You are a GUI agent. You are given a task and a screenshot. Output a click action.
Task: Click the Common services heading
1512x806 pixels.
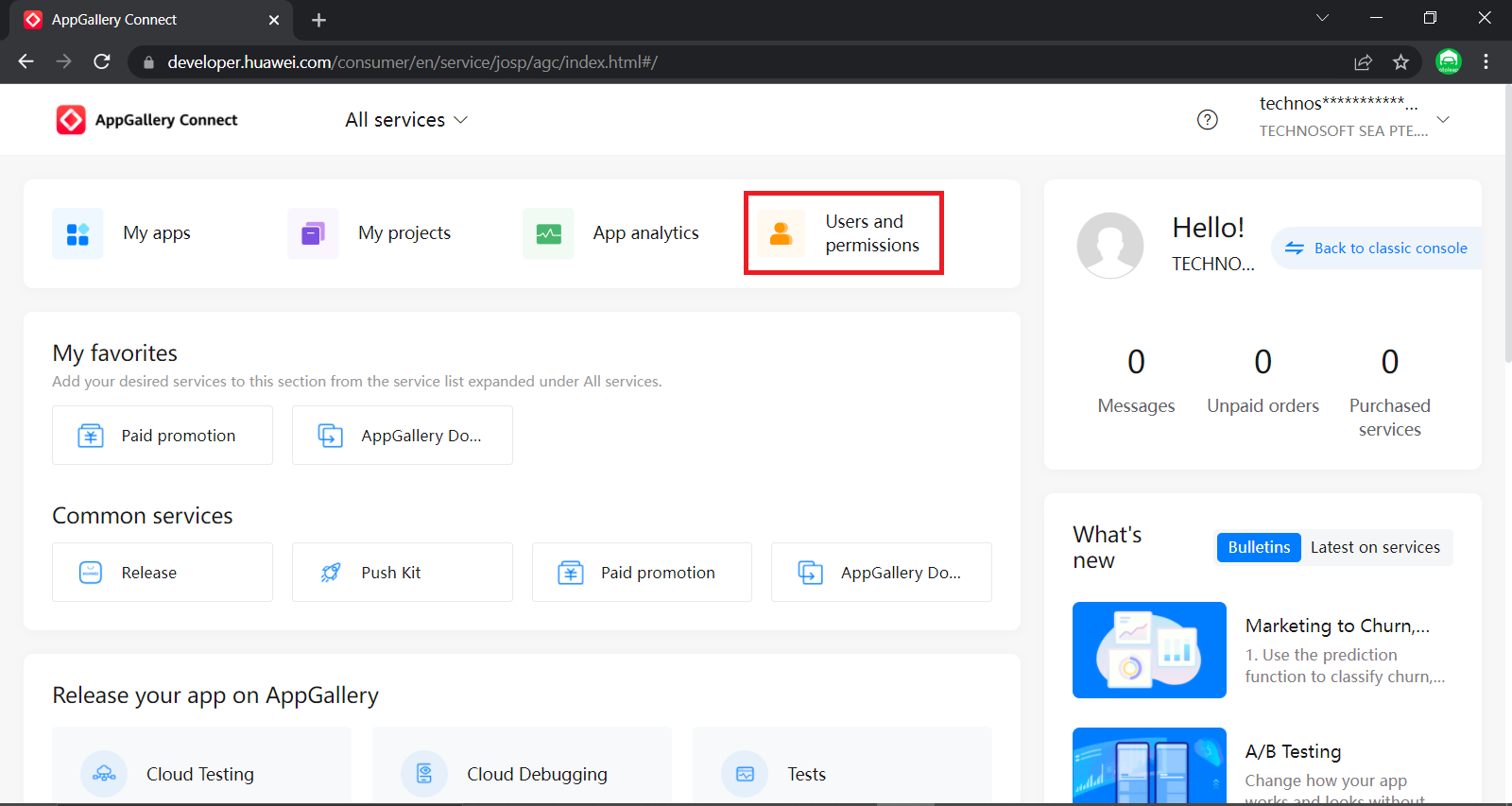[x=142, y=516]
